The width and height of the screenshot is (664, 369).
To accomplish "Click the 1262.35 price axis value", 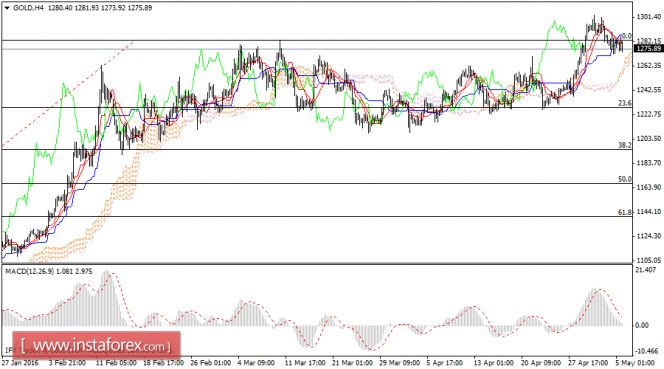I will click(649, 66).
